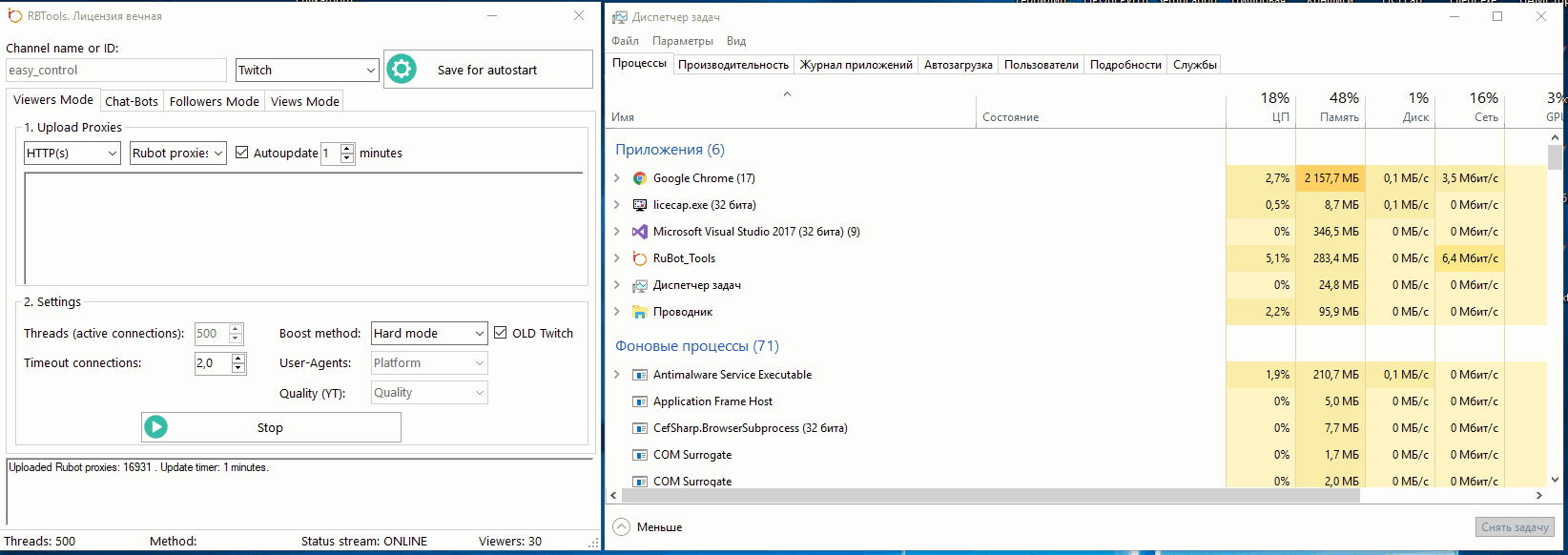
Task: Click the gear icon beside Save for autostart
Action: (402, 70)
